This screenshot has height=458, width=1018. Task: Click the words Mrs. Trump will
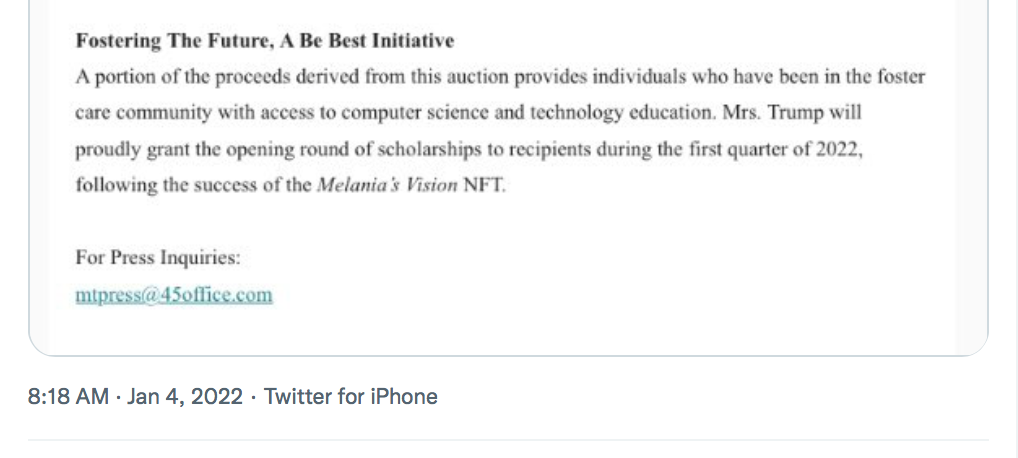click(792, 112)
